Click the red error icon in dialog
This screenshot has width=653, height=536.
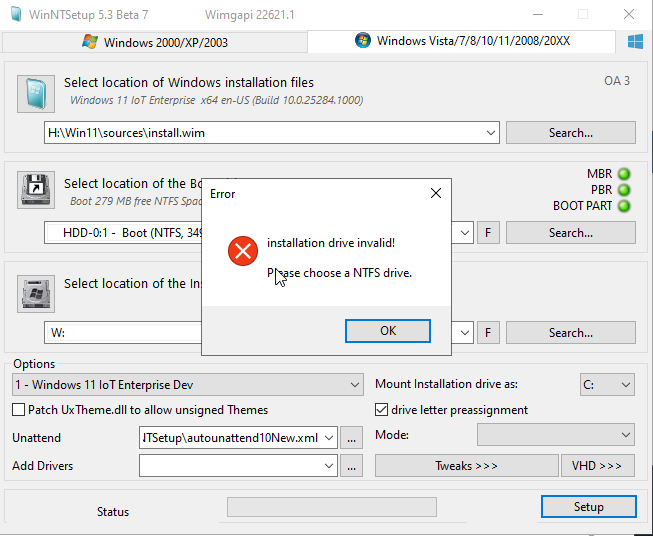[x=243, y=251]
